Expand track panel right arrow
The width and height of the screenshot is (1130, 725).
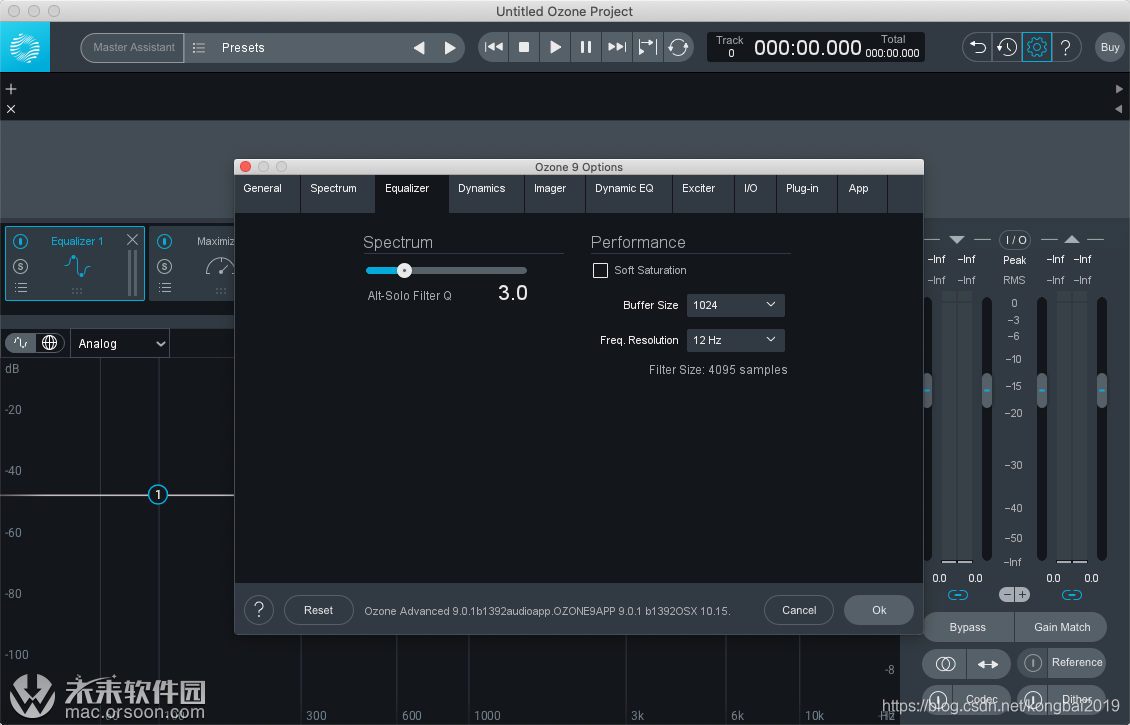1118,89
